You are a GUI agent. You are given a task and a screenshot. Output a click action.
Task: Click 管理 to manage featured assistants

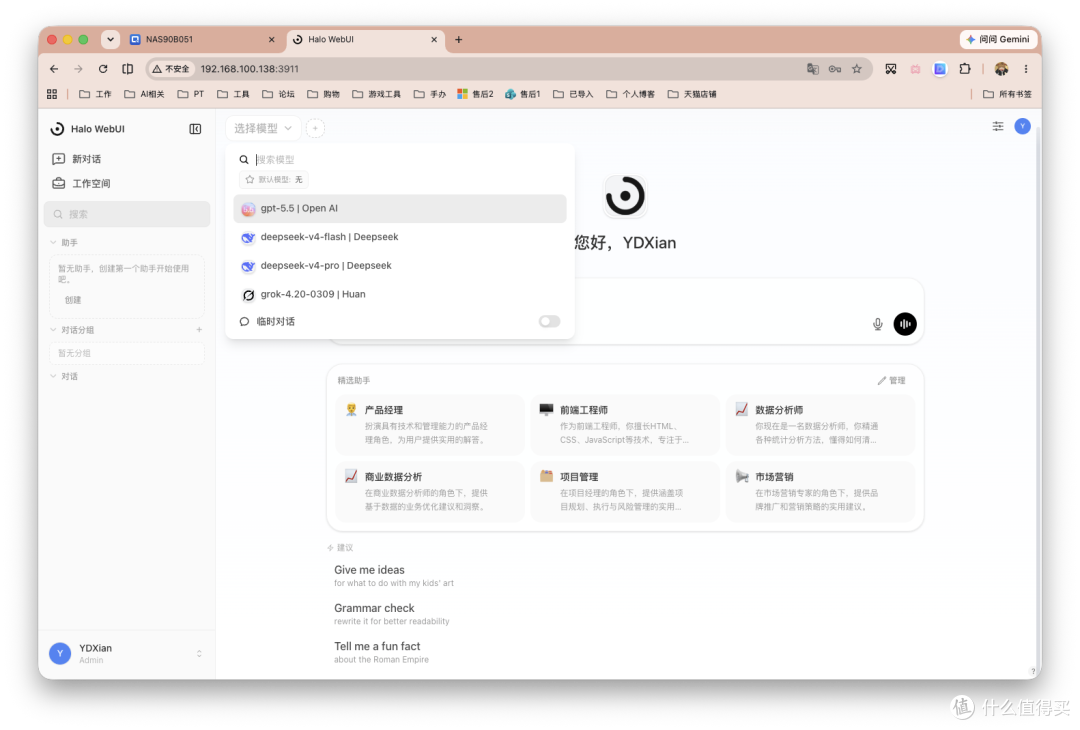tap(892, 380)
